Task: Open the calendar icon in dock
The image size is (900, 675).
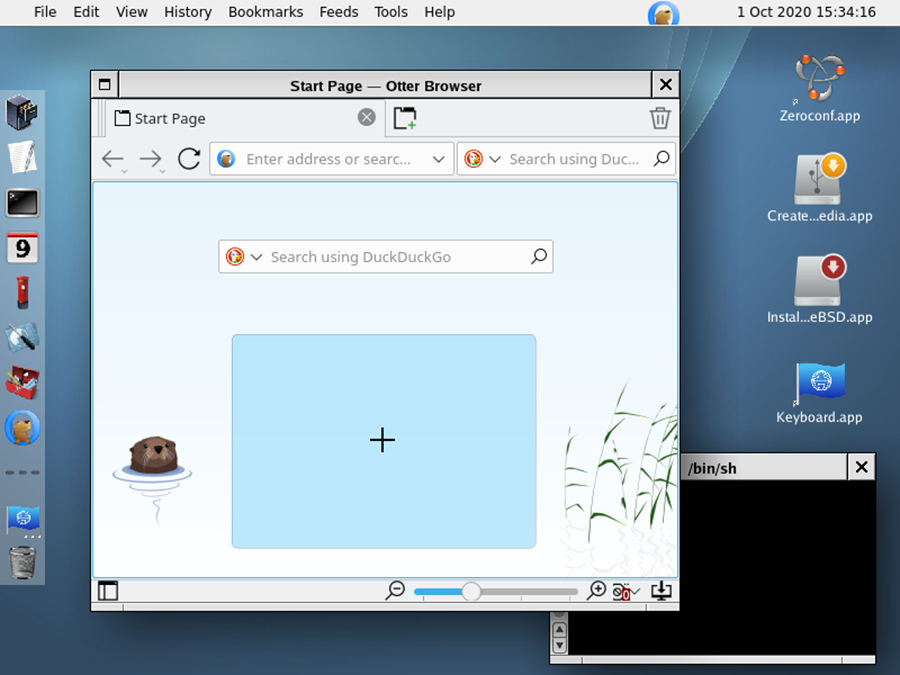Action: click(22, 248)
